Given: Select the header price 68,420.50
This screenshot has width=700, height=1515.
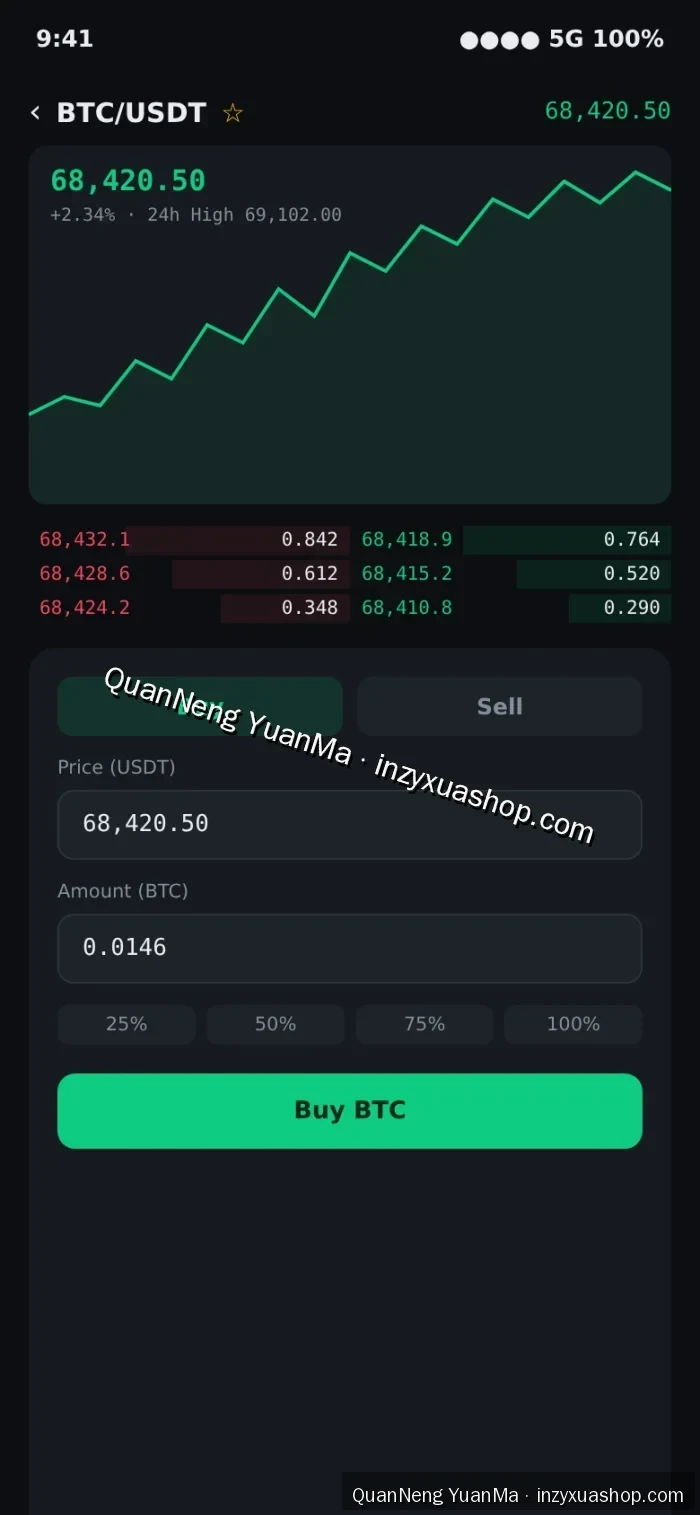Looking at the screenshot, I should tap(607, 111).
